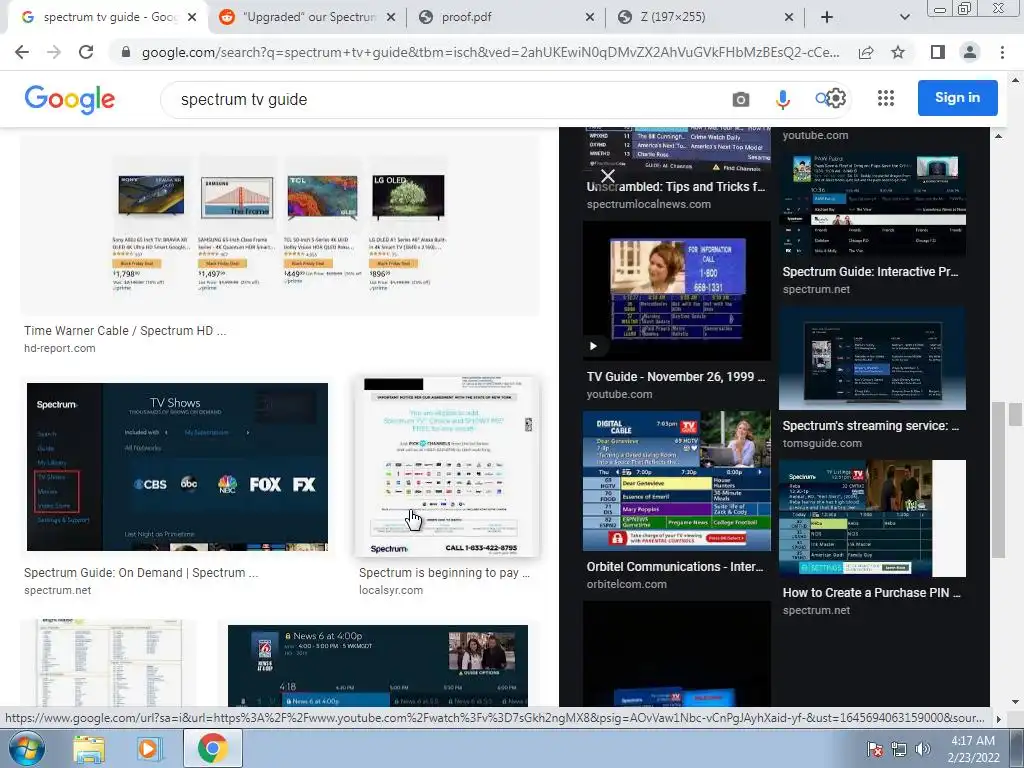The width and height of the screenshot is (1024, 768).
Task: Click the page vertical scrollbar thumb
Action: pyautogui.click(x=1015, y=414)
